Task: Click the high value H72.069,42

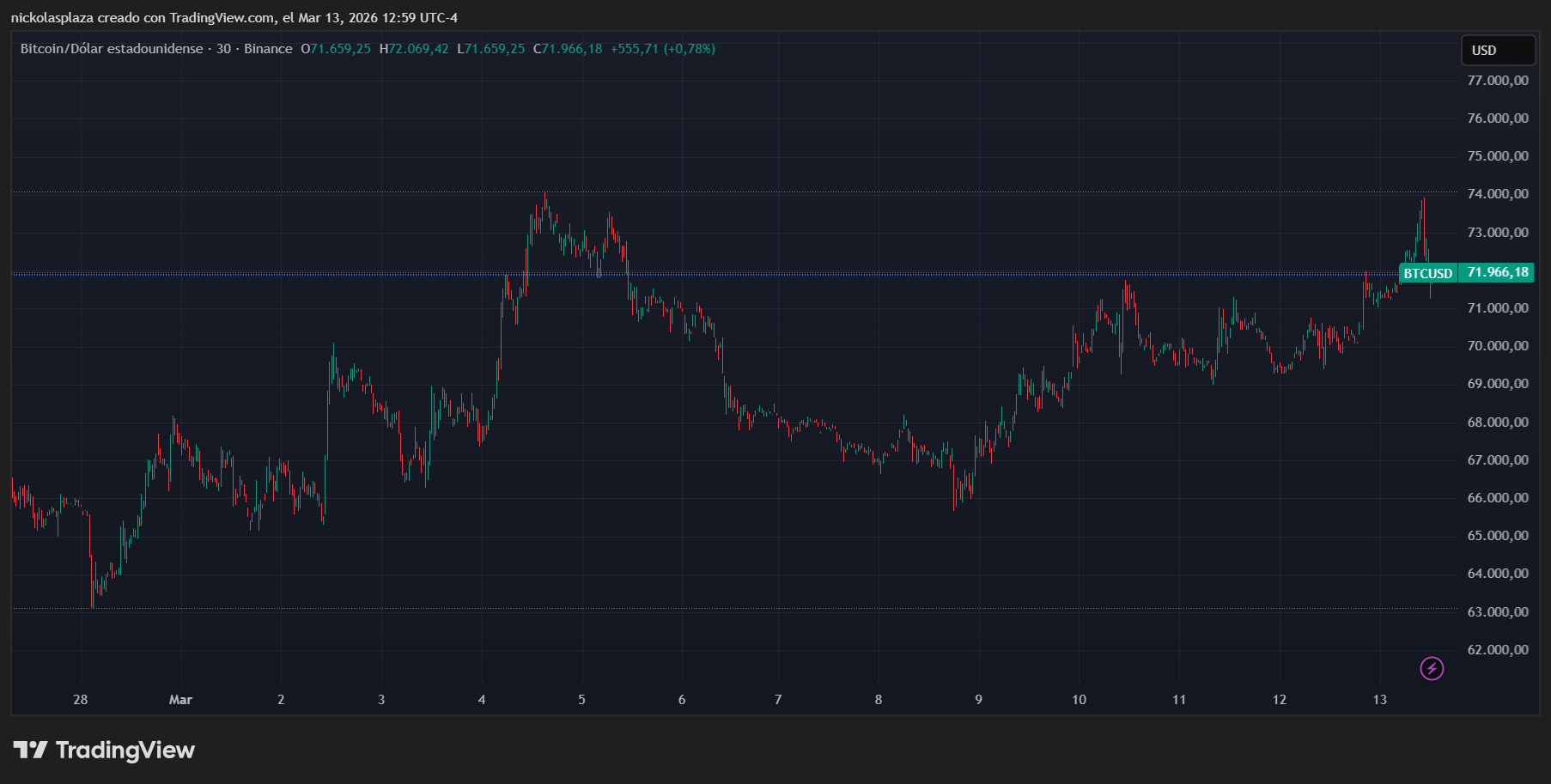Action: pyautogui.click(x=414, y=49)
